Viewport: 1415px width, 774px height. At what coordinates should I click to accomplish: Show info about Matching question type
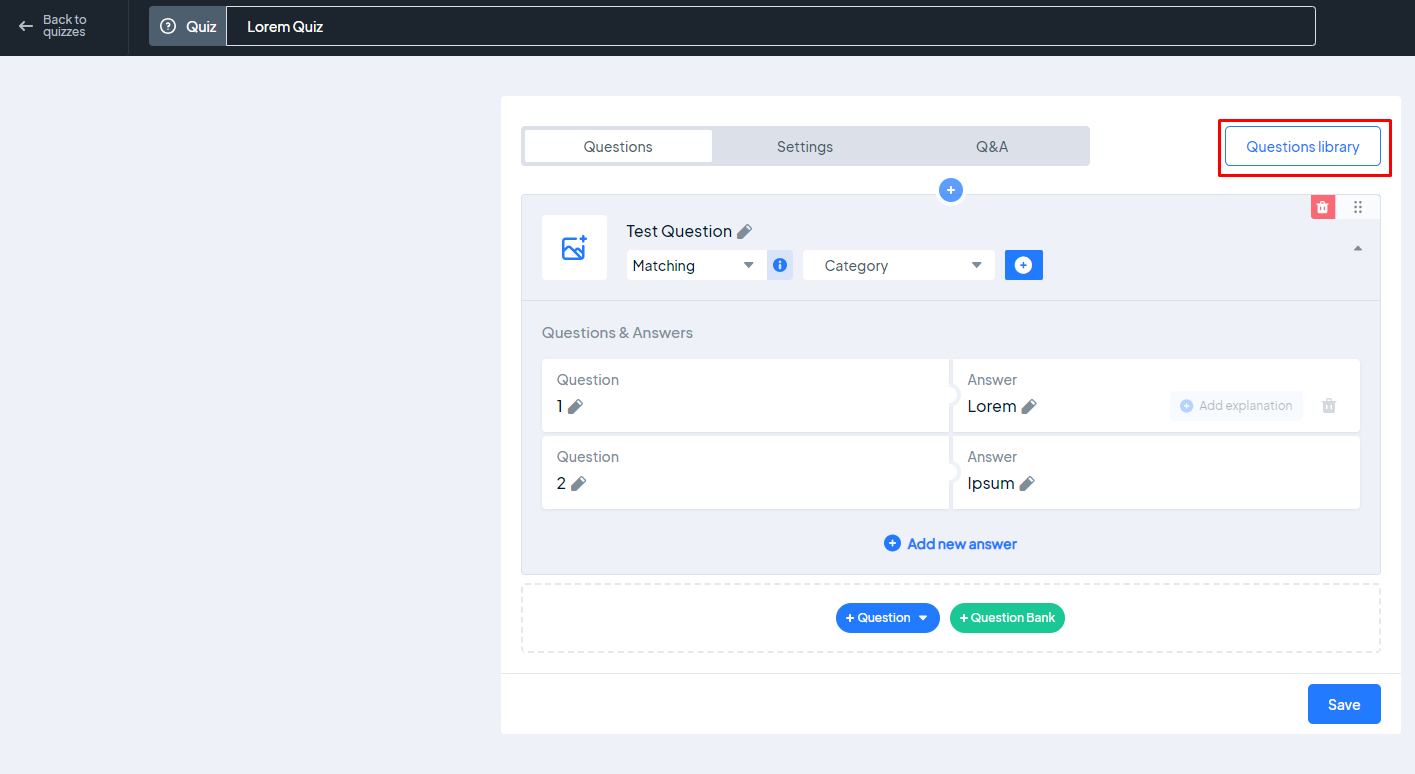(x=780, y=265)
